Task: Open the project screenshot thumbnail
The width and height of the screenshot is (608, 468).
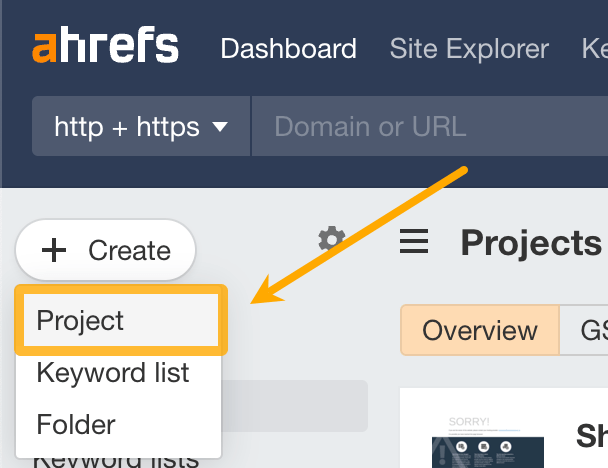Action: pos(487,442)
